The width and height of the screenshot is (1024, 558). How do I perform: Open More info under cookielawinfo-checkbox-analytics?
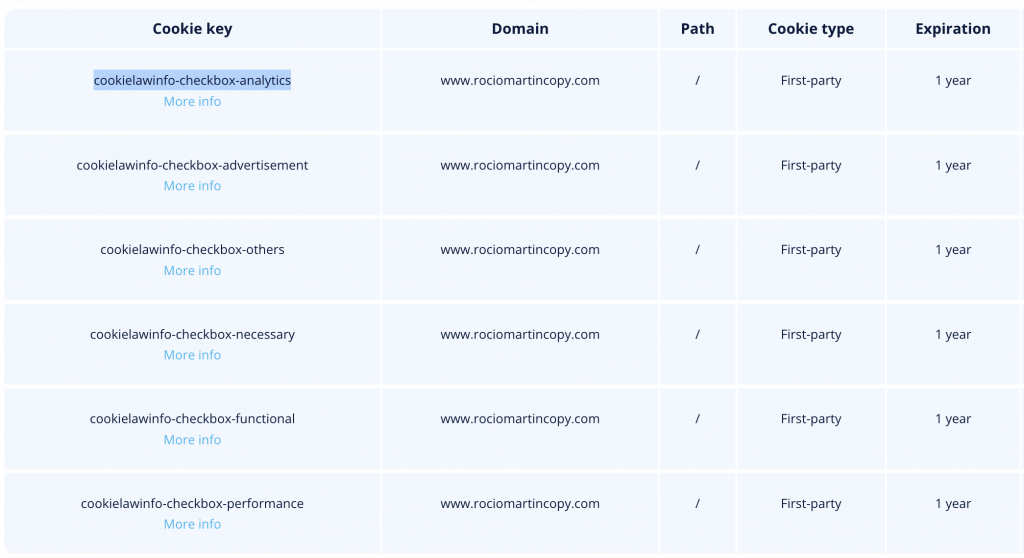192,101
